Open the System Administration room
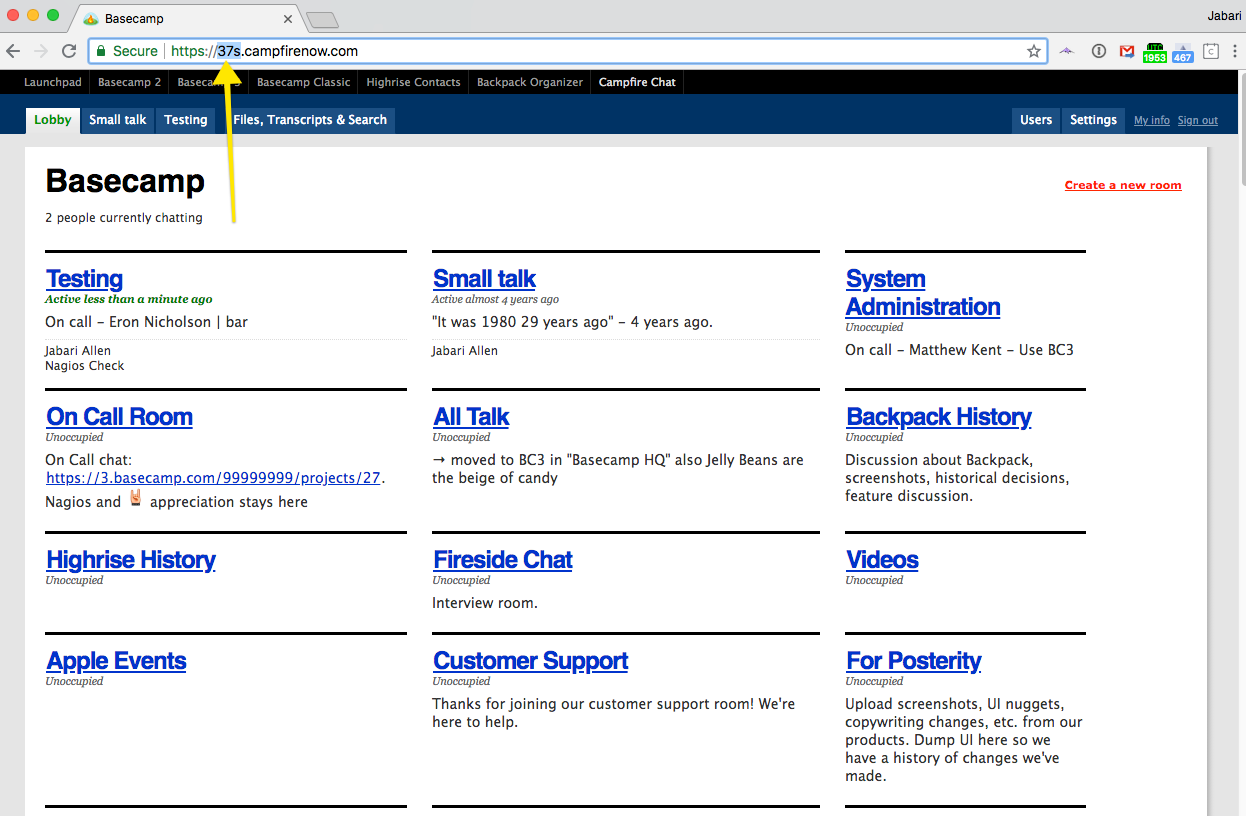 click(x=923, y=293)
